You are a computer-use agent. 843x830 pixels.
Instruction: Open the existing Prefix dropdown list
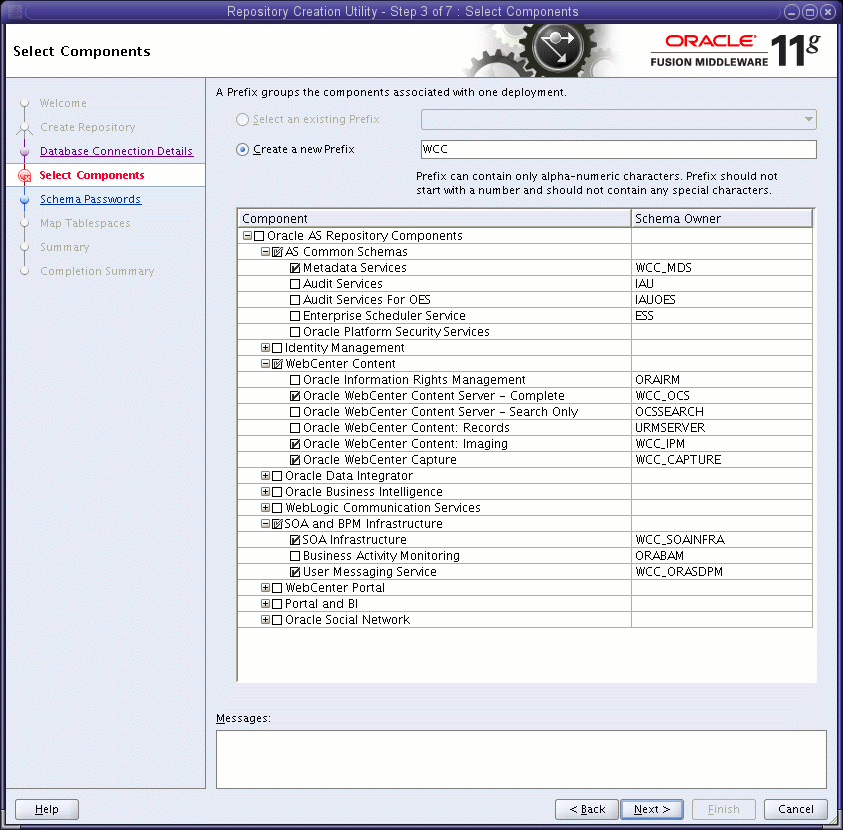point(809,119)
